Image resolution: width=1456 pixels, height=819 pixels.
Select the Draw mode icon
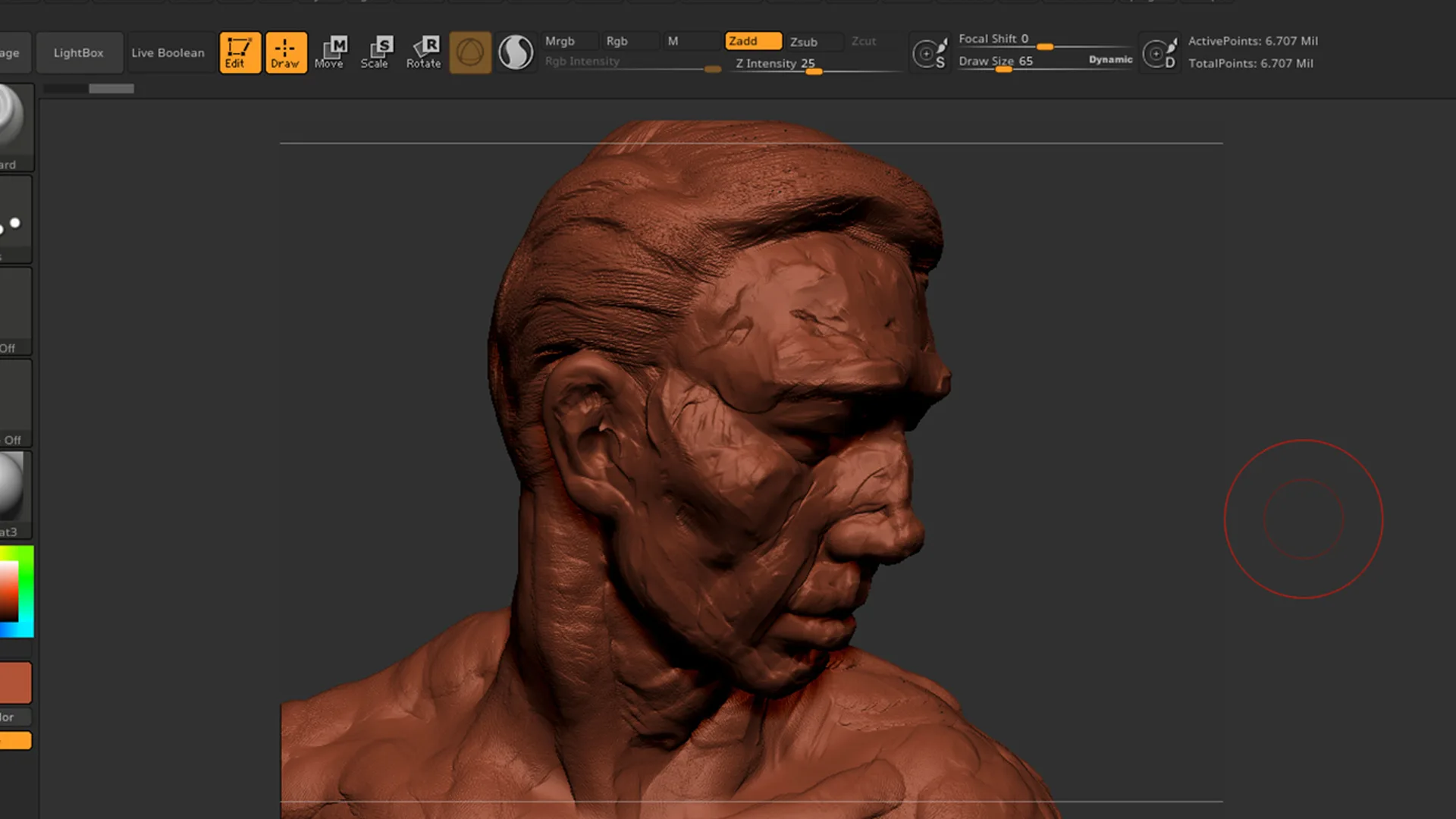(286, 52)
